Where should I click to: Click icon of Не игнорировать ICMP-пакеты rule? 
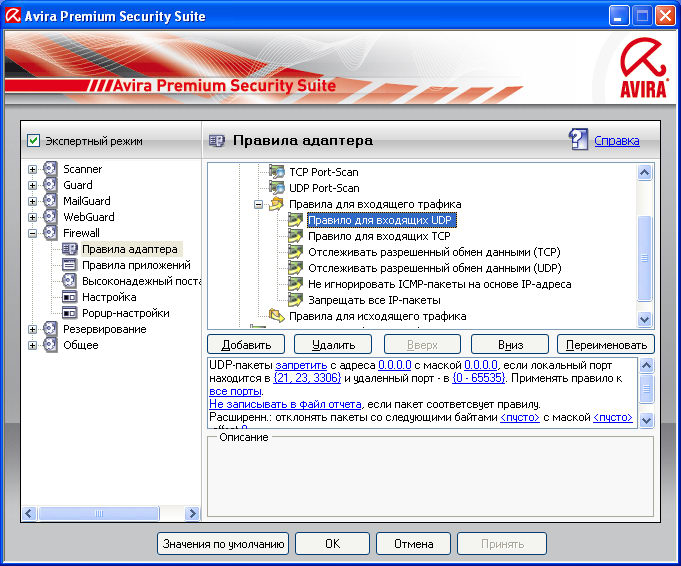295,285
